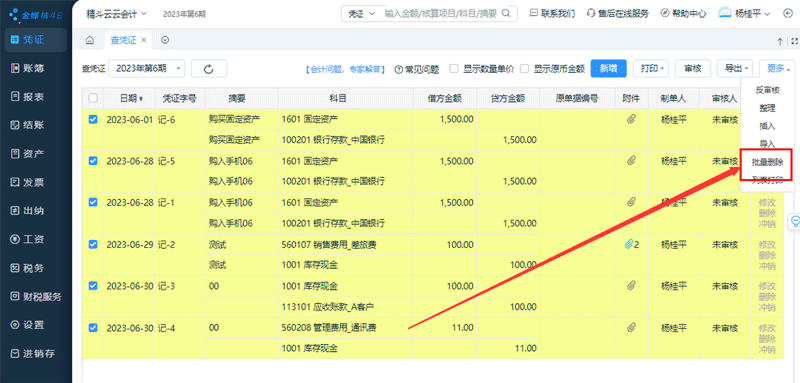Click the search magnifier icon
The image size is (800, 383).
pyautogui.click(x=506, y=14)
